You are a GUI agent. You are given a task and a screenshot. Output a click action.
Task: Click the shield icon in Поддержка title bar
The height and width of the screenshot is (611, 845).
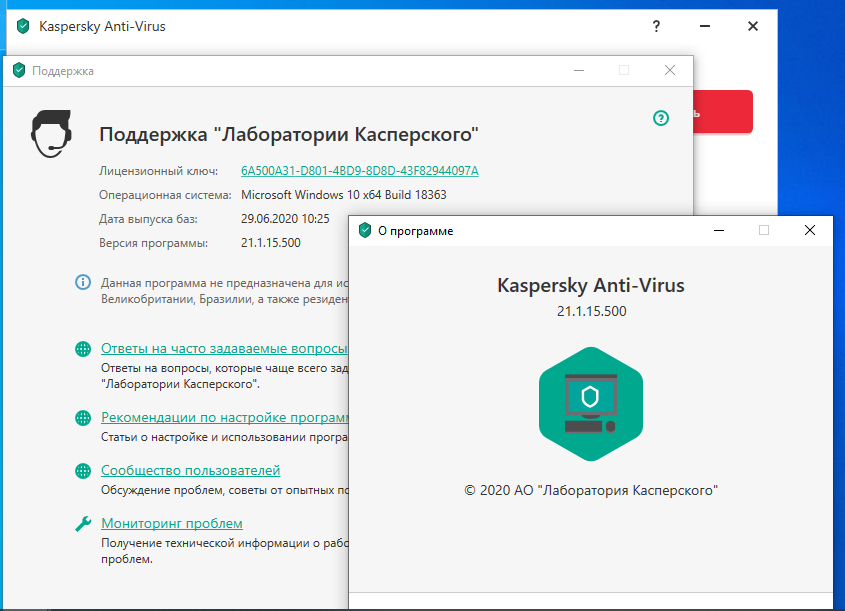click(x=18, y=71)
